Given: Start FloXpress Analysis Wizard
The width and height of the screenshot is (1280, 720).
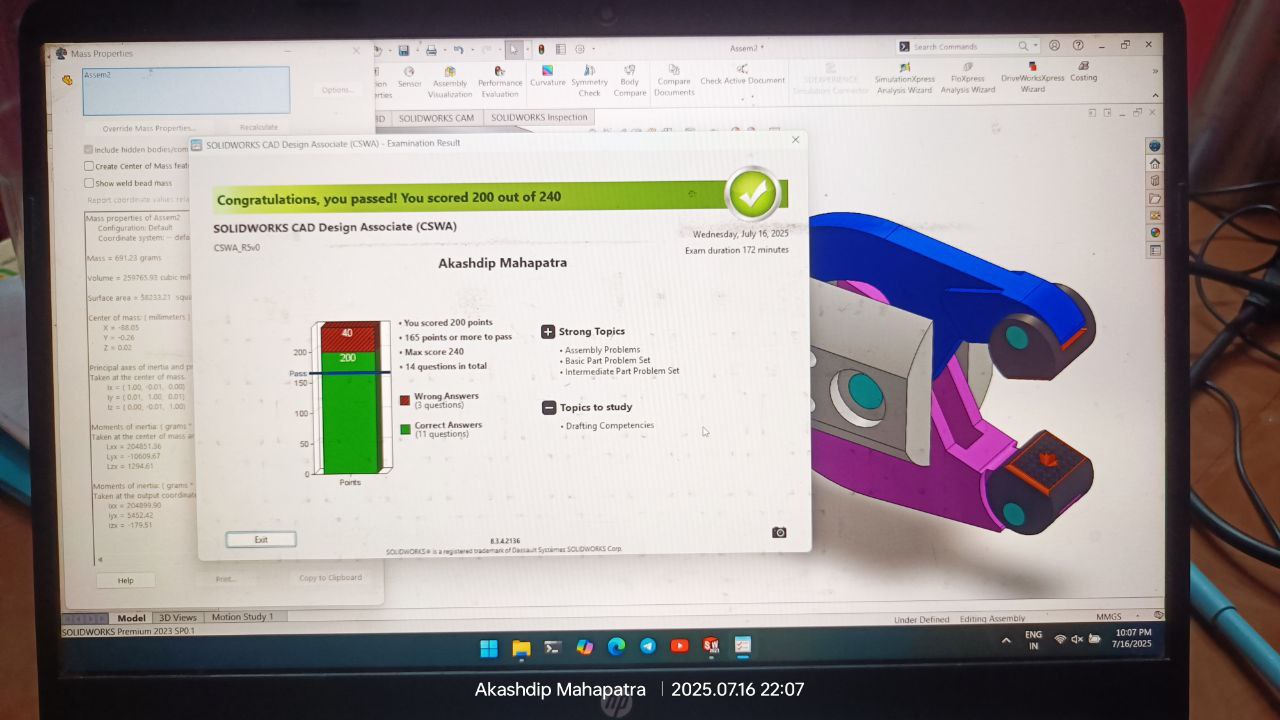Looking at the screenshot, I should click(968, 78).
